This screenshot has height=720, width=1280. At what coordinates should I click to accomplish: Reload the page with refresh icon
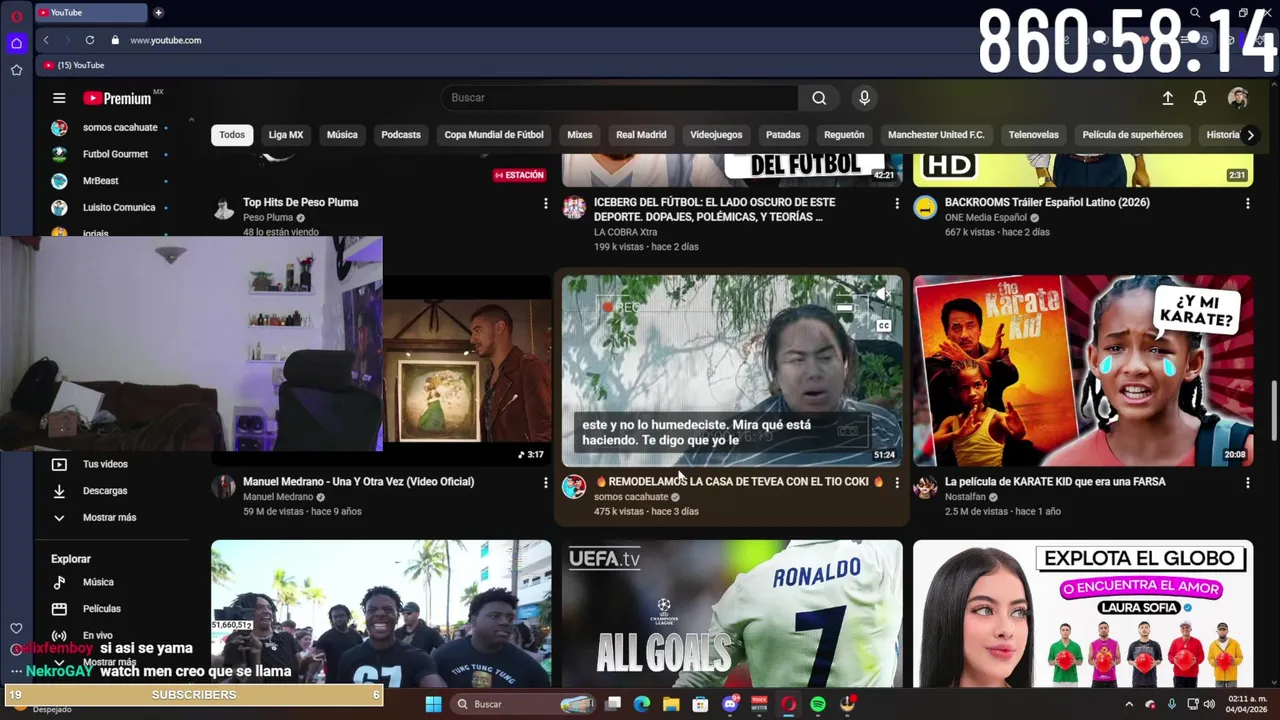point(90,40)
